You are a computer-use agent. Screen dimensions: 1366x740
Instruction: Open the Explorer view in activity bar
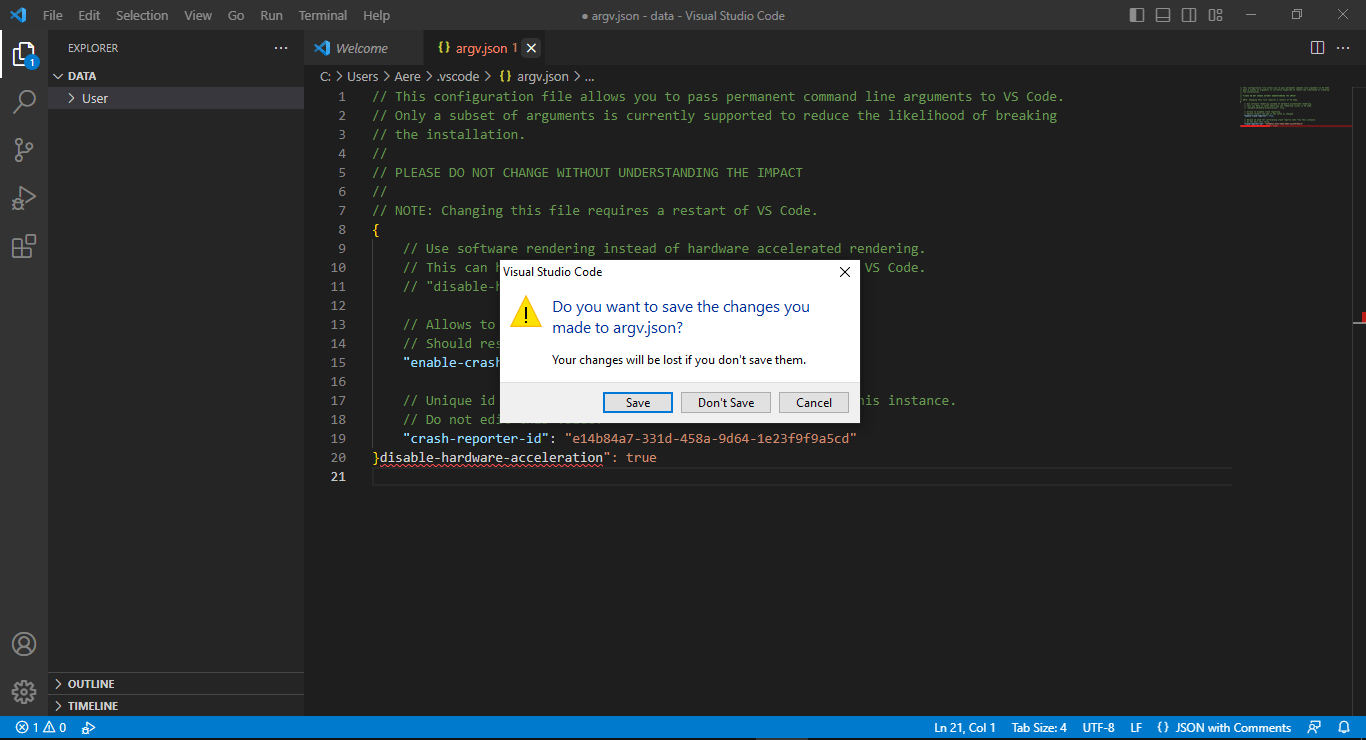(24, 54)
